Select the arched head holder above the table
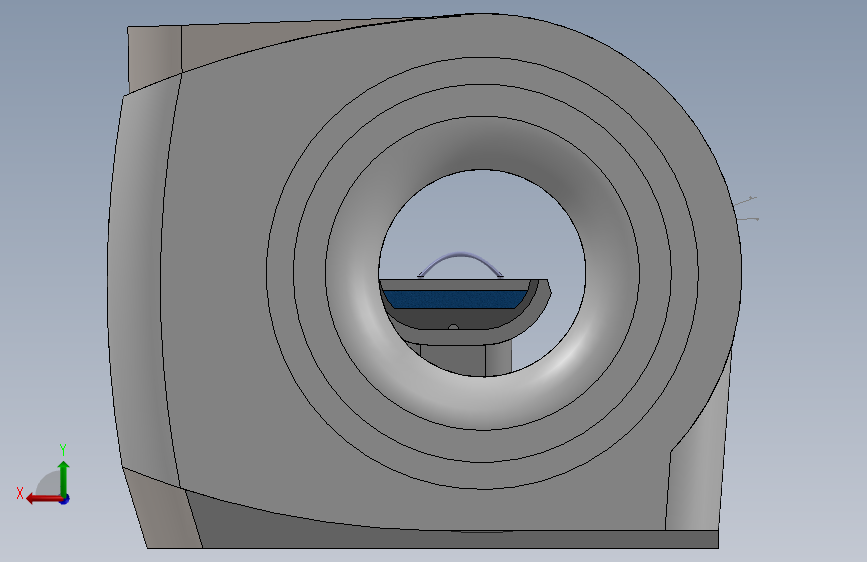Image resolution: width=867 pixels, height=562 pixels. (x=460, y=265)
